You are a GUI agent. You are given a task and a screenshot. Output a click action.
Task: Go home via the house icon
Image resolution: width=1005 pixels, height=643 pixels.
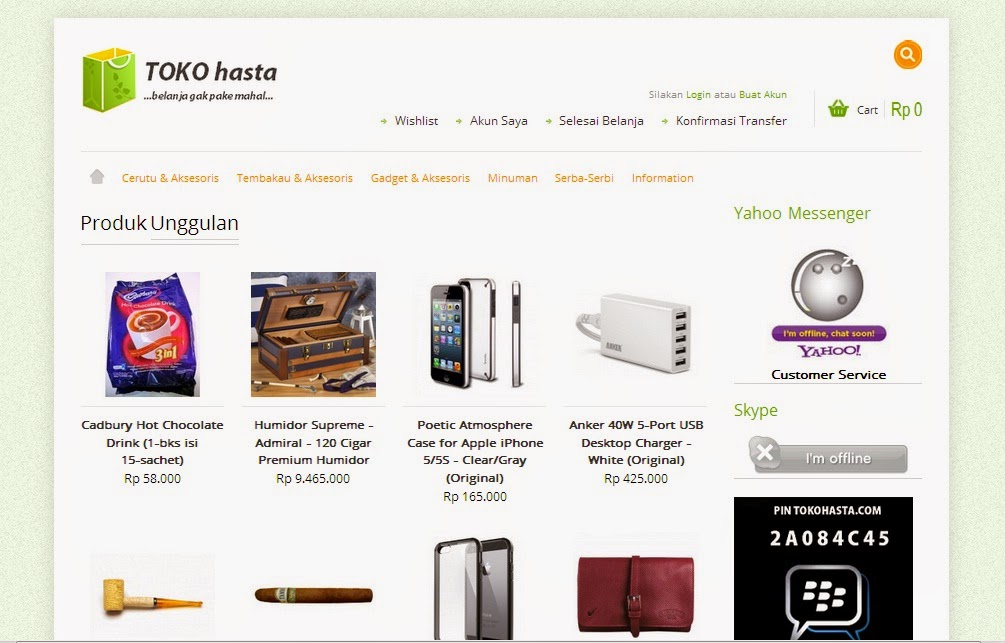97,176
